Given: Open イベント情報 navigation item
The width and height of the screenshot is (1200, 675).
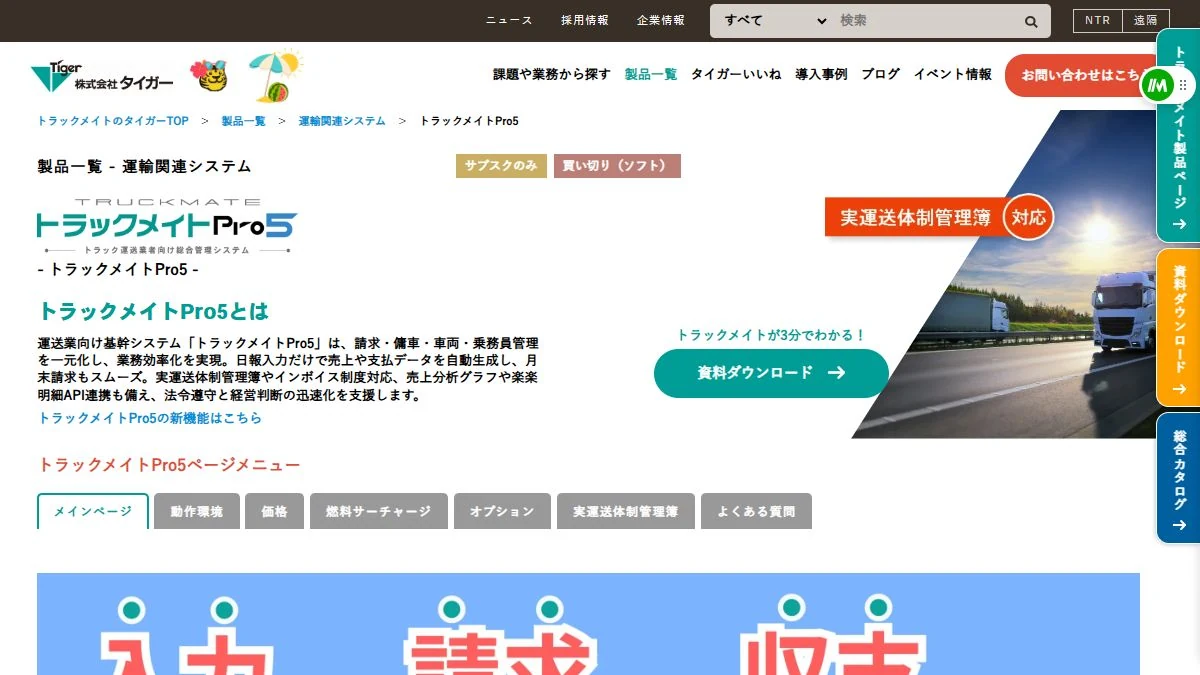Looking at the screenshot, I should click(x=953, y=74).
